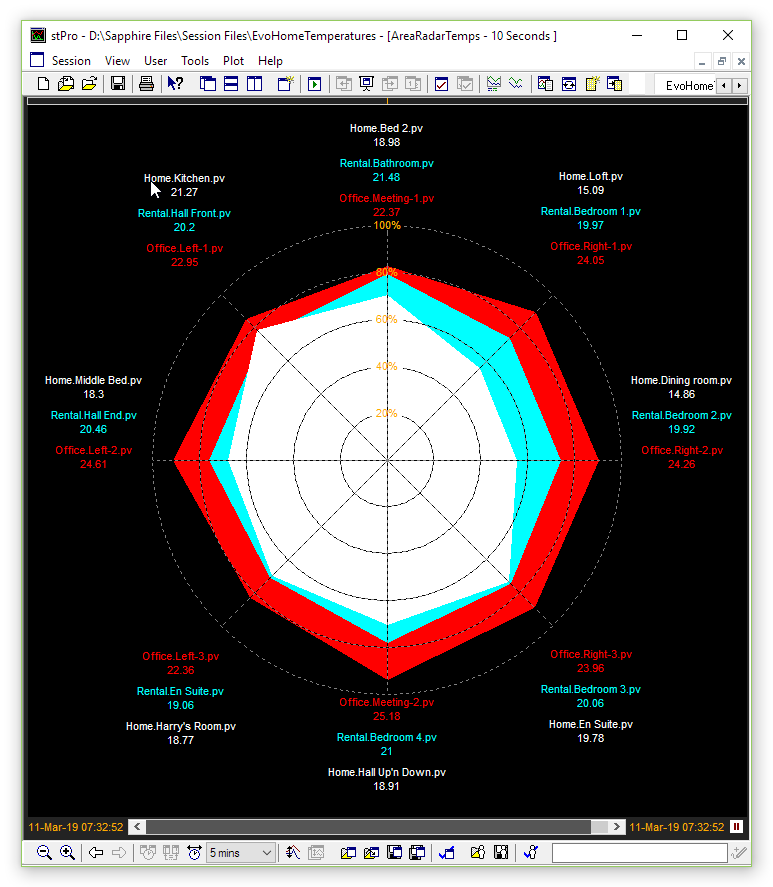Image resolution: width=773 pixels, height=887 pixels.
Task: Click the tab scroll right arrow near EvoHome
Action: coord(739,85)
